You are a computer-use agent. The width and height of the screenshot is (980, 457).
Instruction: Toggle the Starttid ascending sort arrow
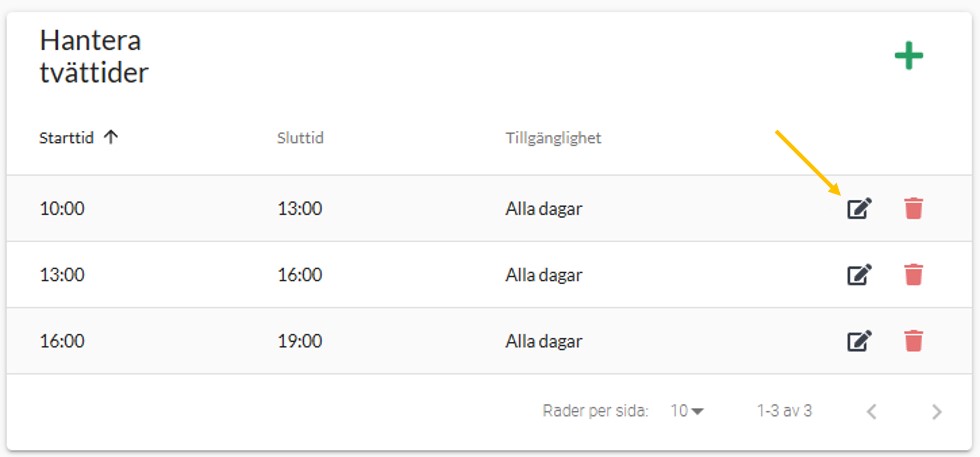pos(111,138)
